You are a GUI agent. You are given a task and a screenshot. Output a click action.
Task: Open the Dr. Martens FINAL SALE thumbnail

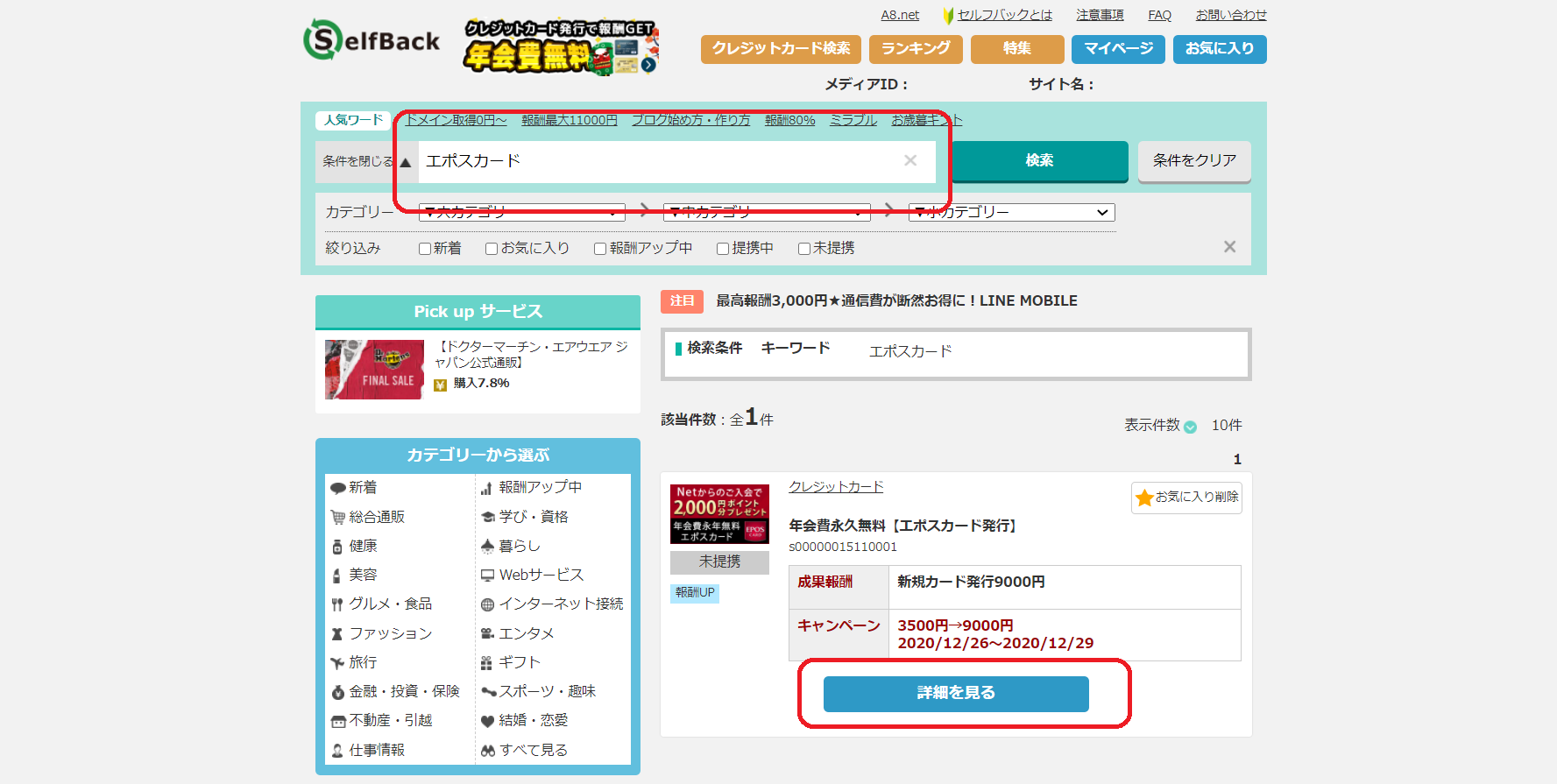(x=374, y=370)
